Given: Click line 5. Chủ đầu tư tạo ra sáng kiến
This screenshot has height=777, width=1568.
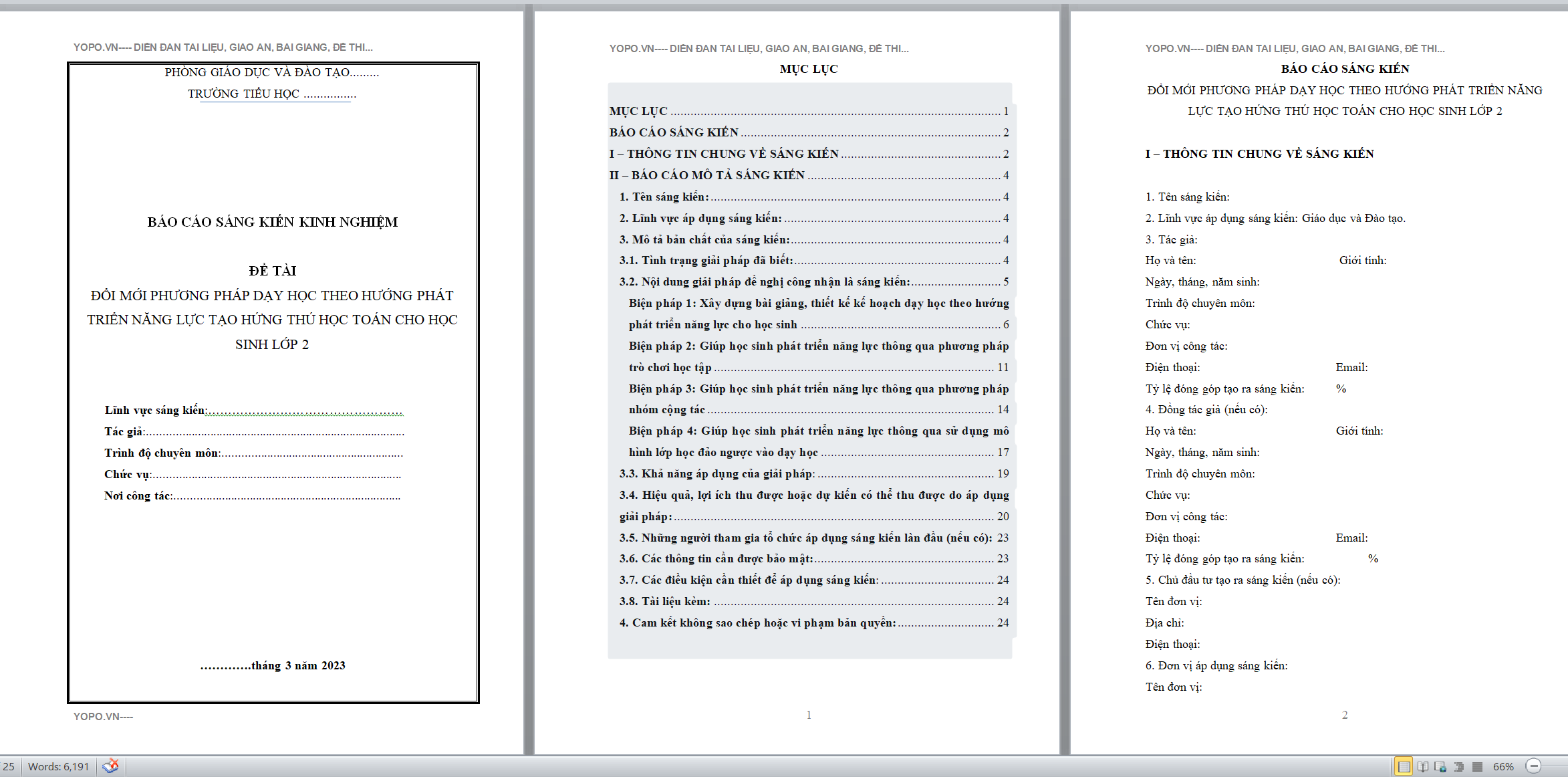Looking at the screenshot, I should [1243, 580].
